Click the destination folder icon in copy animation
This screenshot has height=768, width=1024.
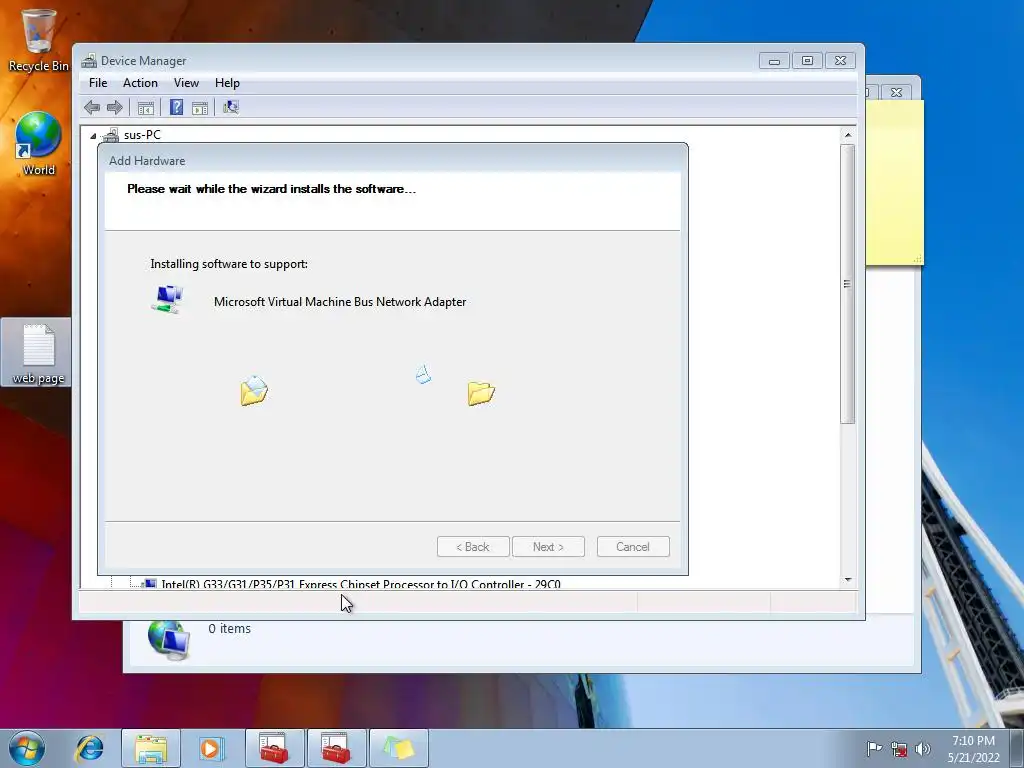pos(481,393)
